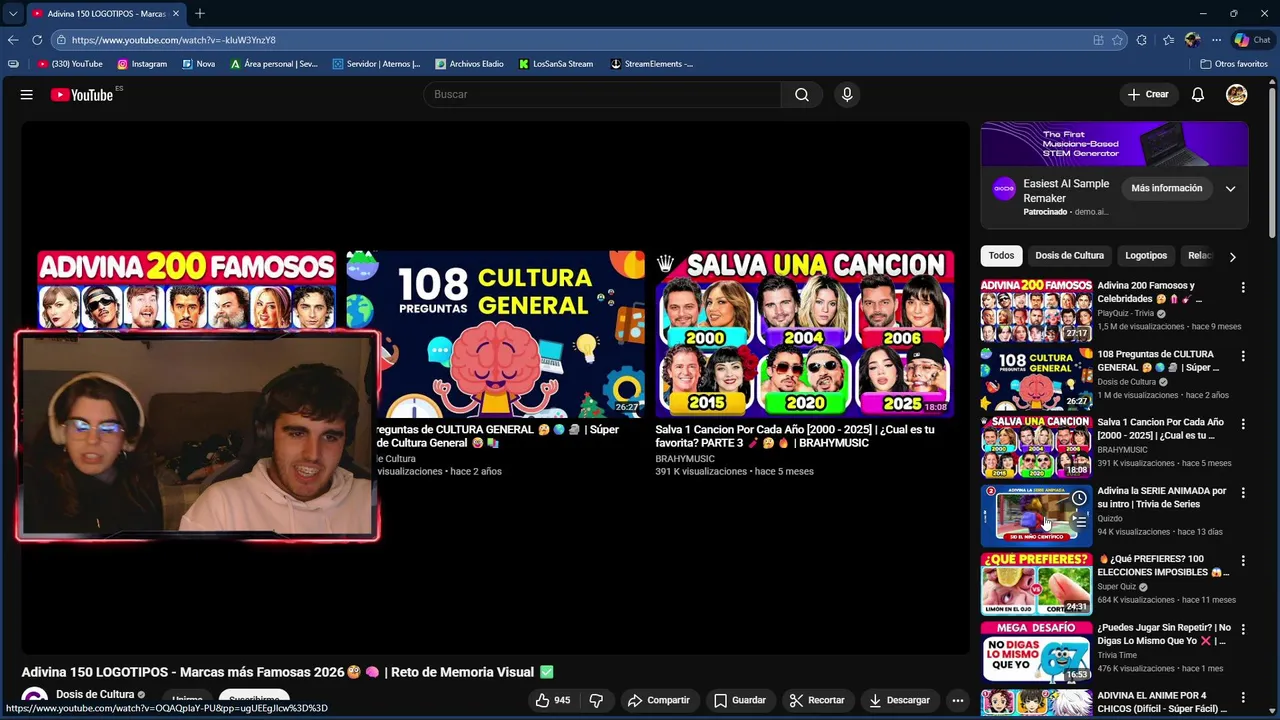
Task: Click the Crear button
Action: coord(1148,95)
